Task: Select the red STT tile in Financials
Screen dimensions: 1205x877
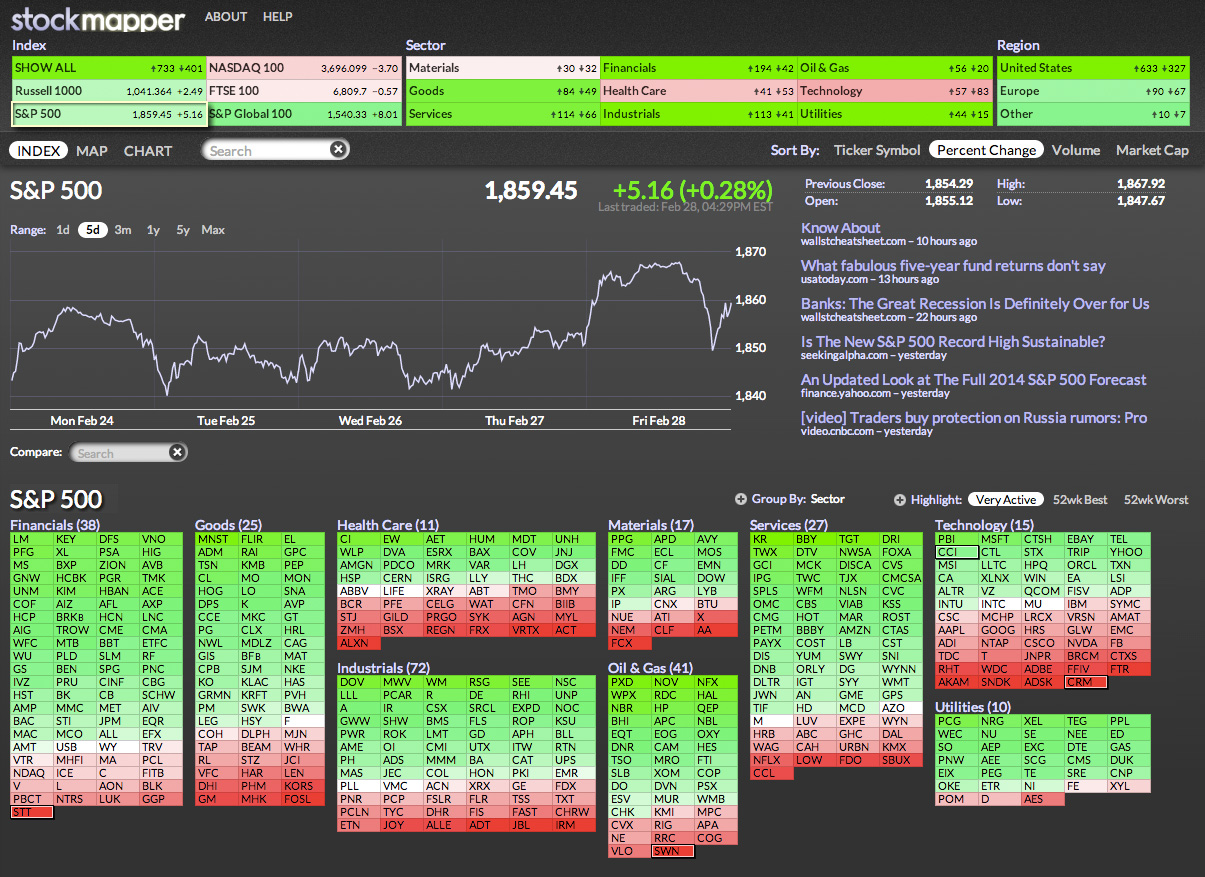Action: coord(31,812)
